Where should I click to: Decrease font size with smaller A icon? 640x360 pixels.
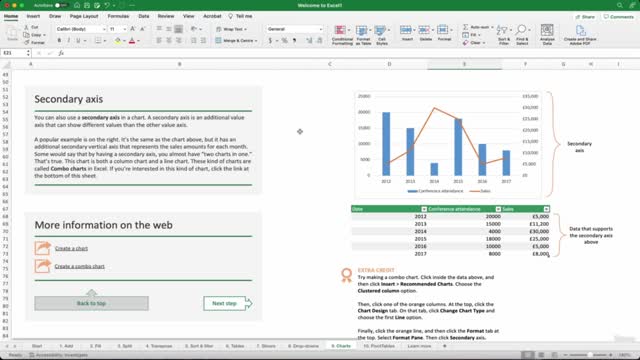142,29
